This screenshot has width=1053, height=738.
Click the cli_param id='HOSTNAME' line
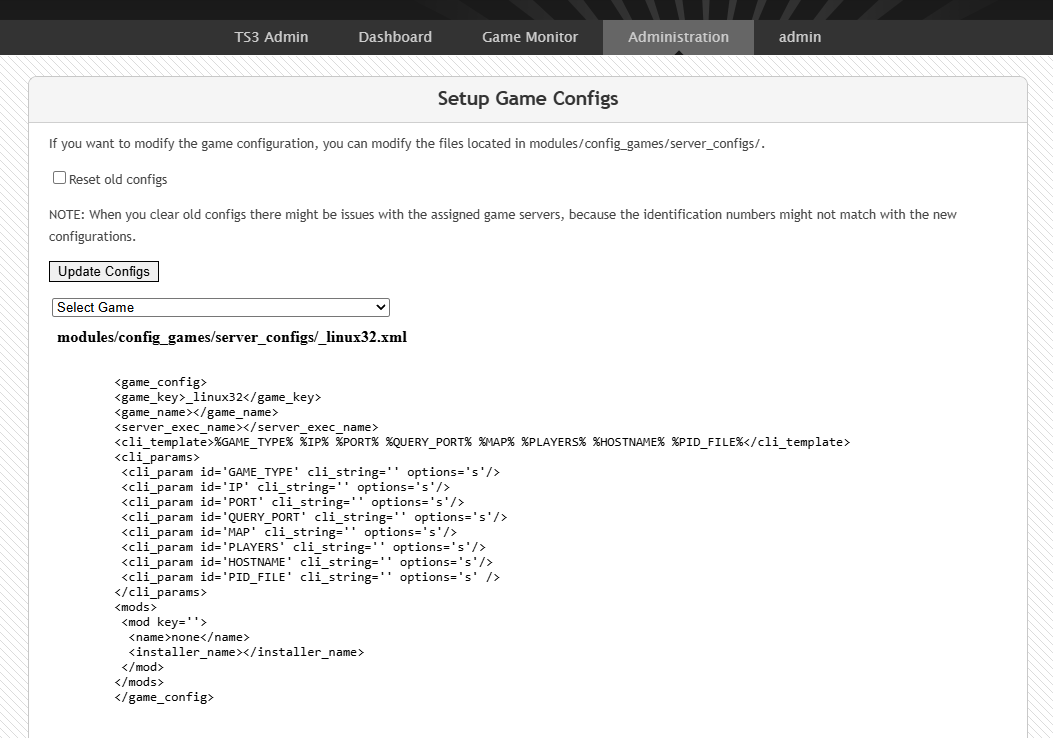[x=307, y=562]
